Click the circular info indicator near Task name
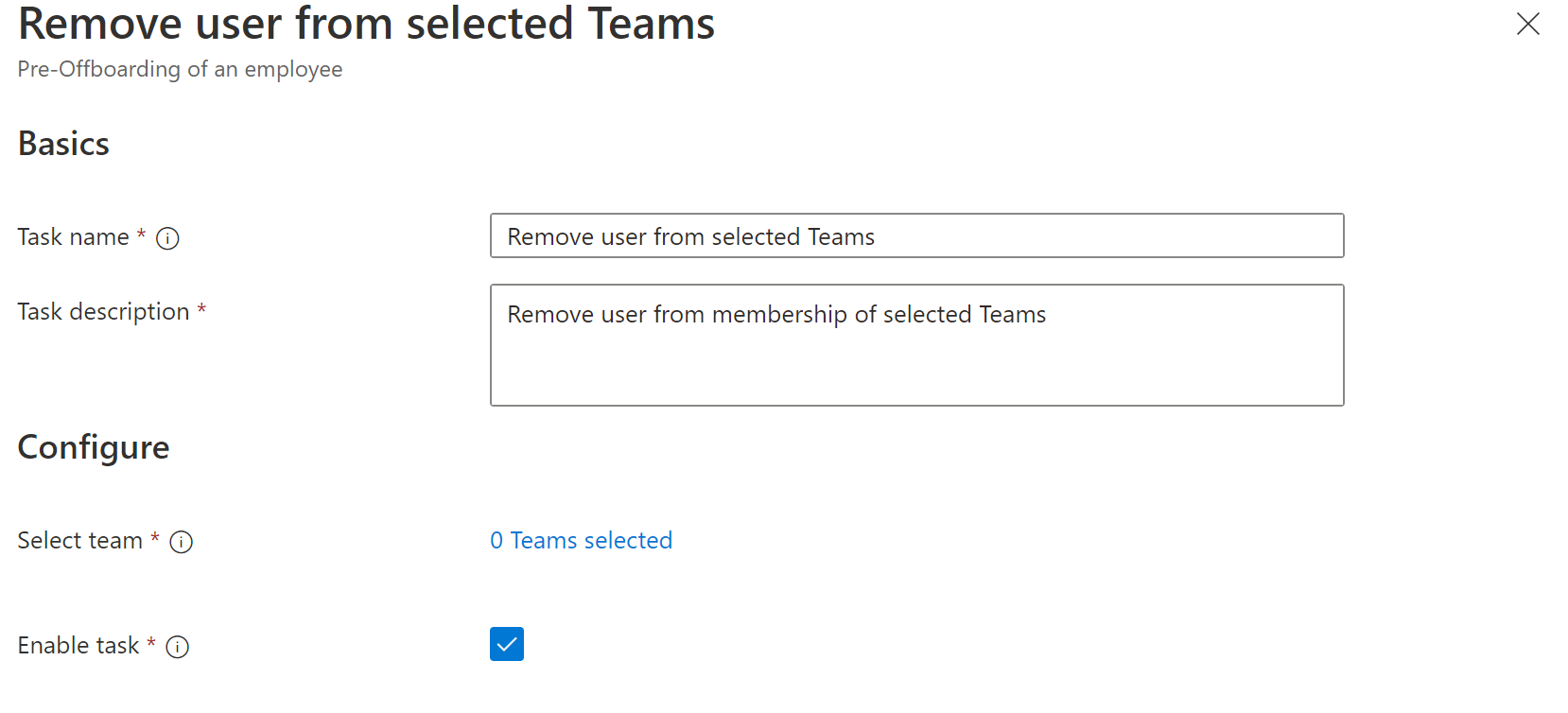Viewport: 1568px width, 713px height. [x=167, y=239]
